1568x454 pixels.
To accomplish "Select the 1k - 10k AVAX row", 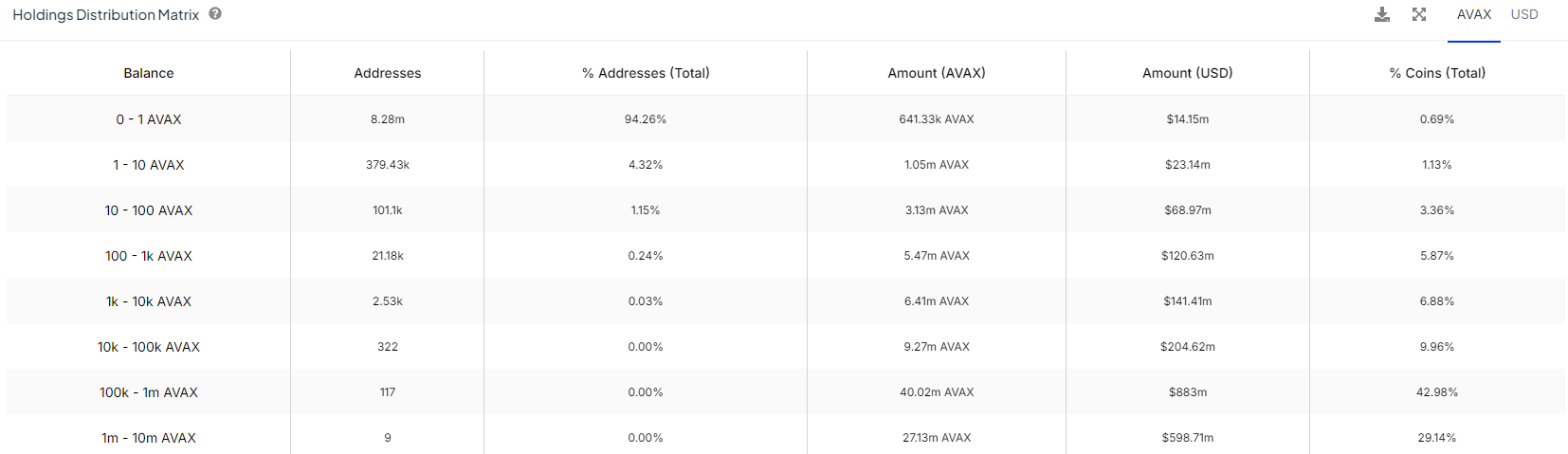I will click(149, 301).
